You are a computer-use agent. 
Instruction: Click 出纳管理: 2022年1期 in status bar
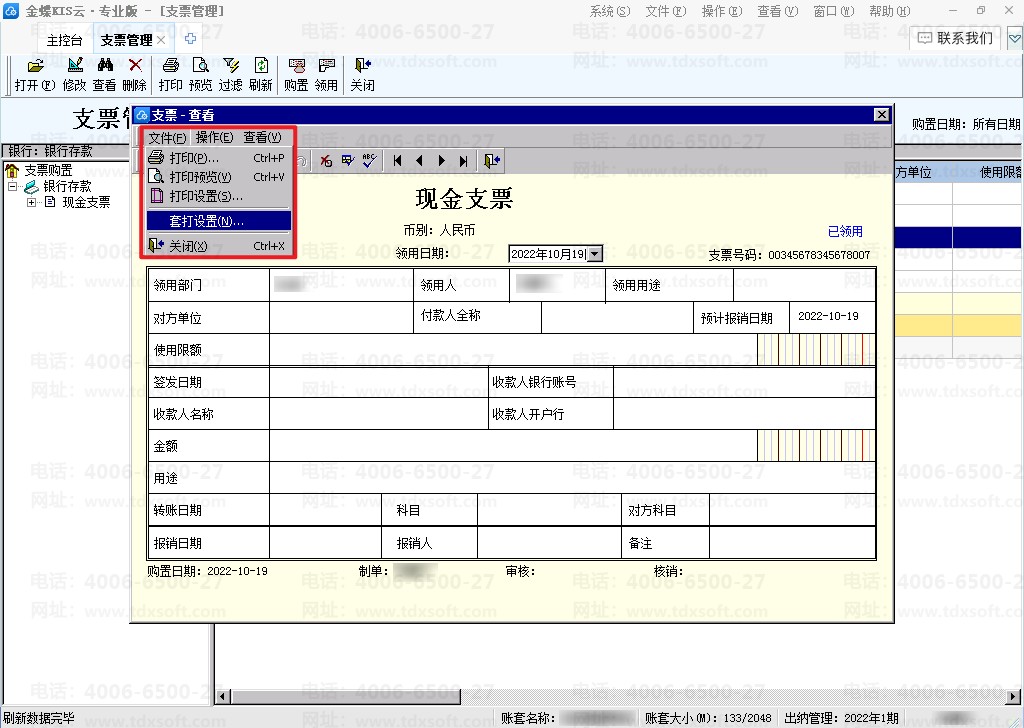[841, 718]
